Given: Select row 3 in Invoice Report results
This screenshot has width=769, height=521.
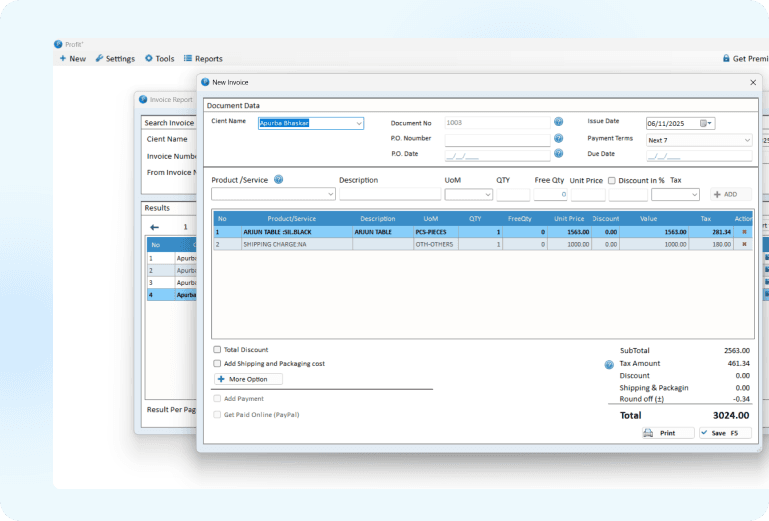Looking at the screenshot, I should [172, 283].
